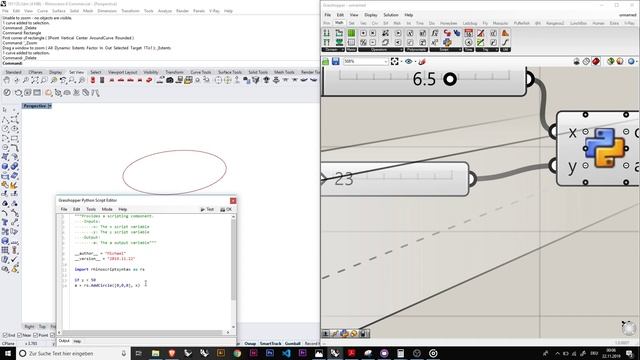Click the f(x) expression icon in Script group
The image size is (640, 360).
pos(435,33)
